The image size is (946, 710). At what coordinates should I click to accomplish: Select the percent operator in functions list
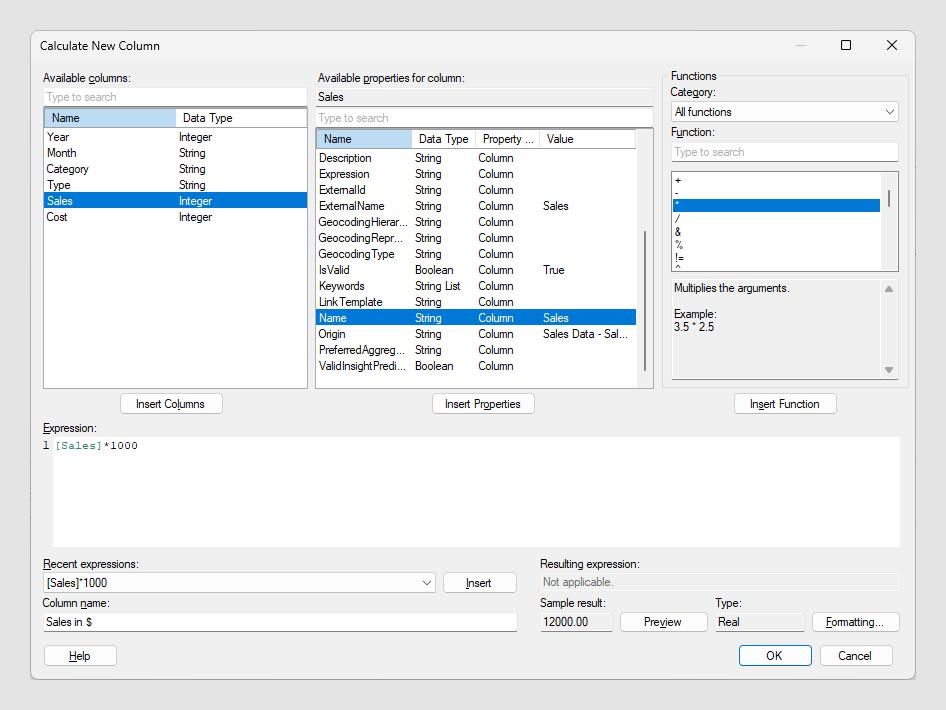pos(776,245)
